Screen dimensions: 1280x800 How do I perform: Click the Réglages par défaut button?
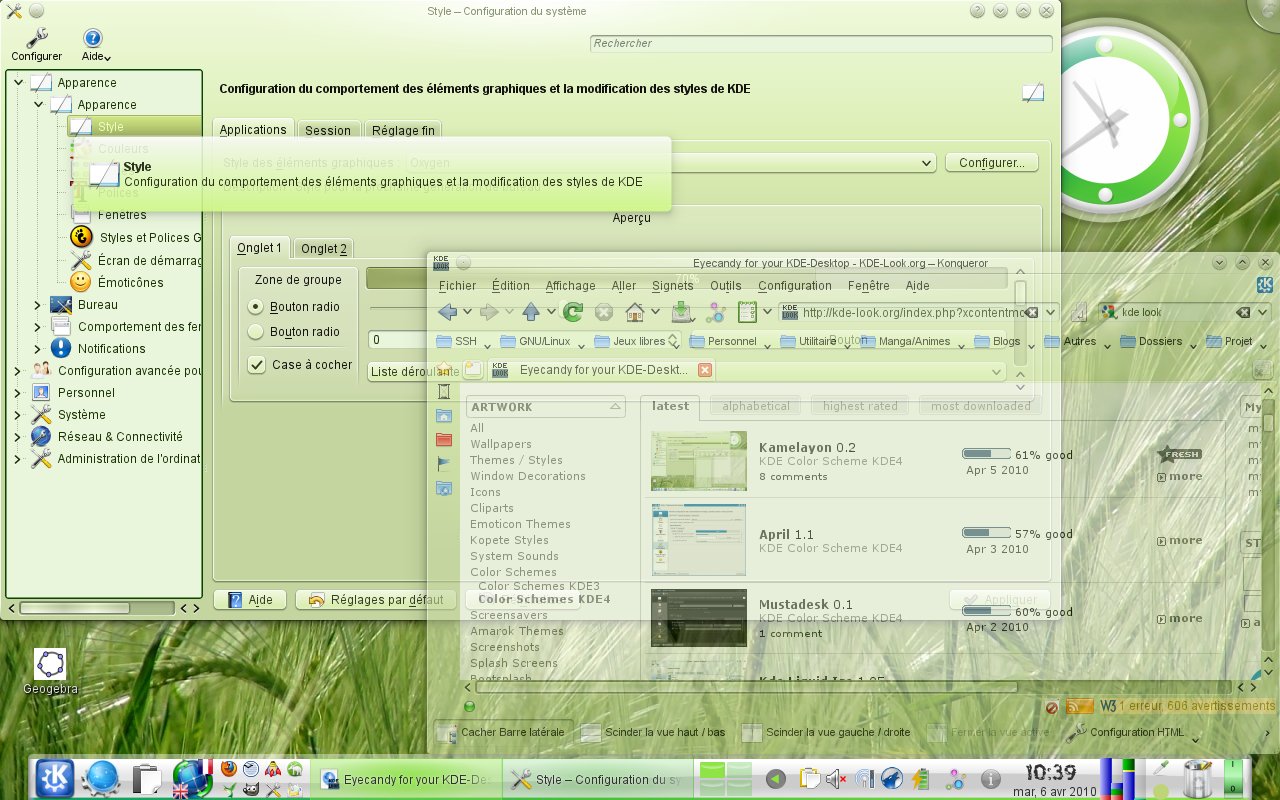click(x=375, y=600)
